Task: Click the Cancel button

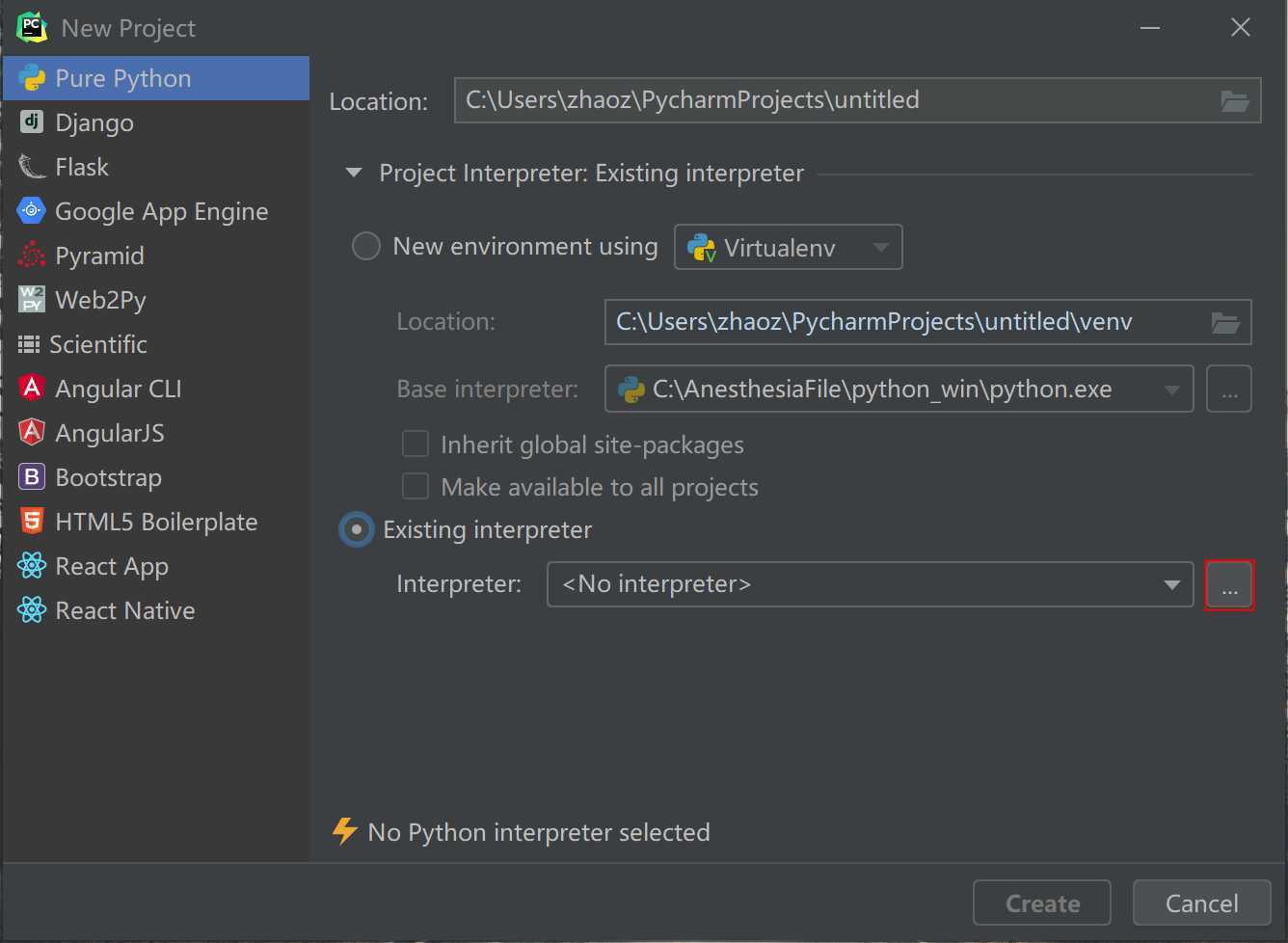Action: coord(1201,903)
